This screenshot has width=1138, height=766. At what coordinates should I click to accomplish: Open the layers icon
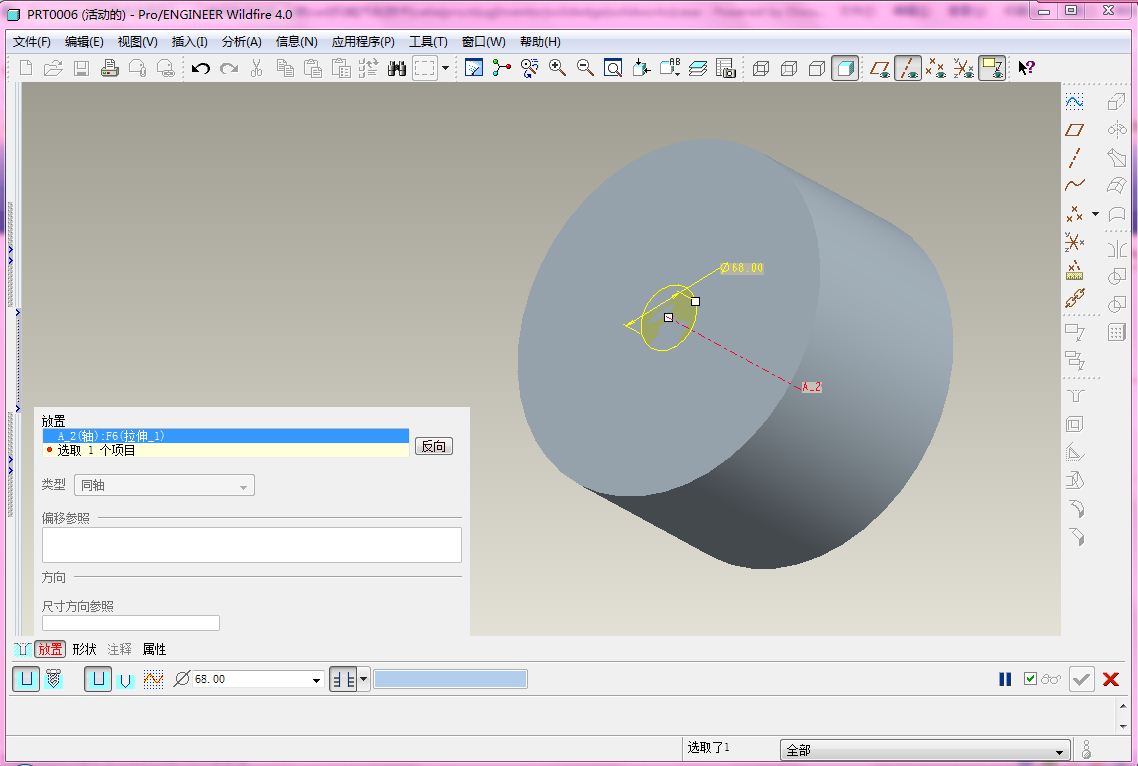click(x=698, y=68)
